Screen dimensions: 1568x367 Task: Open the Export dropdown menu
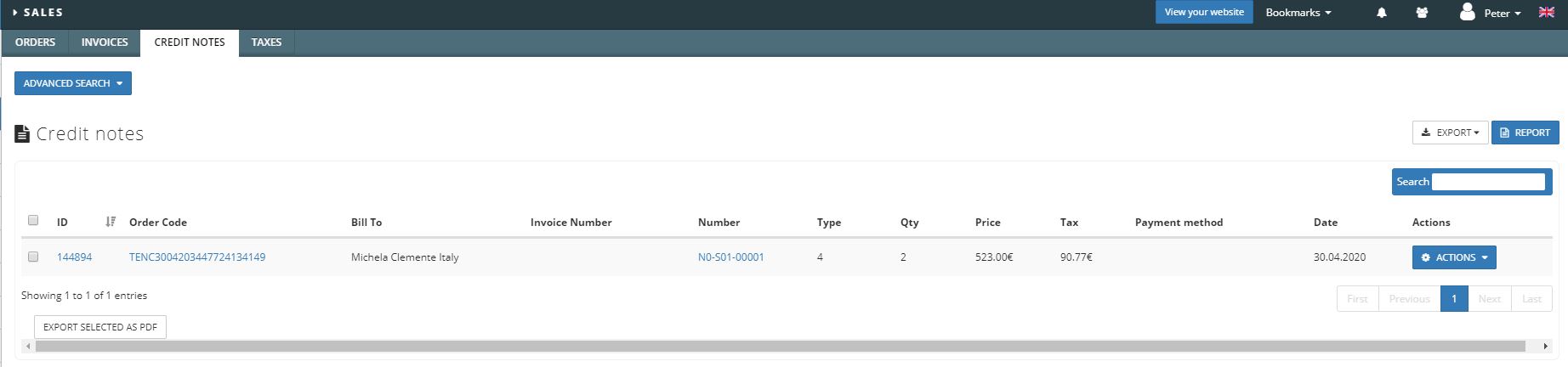[1450, 133]
